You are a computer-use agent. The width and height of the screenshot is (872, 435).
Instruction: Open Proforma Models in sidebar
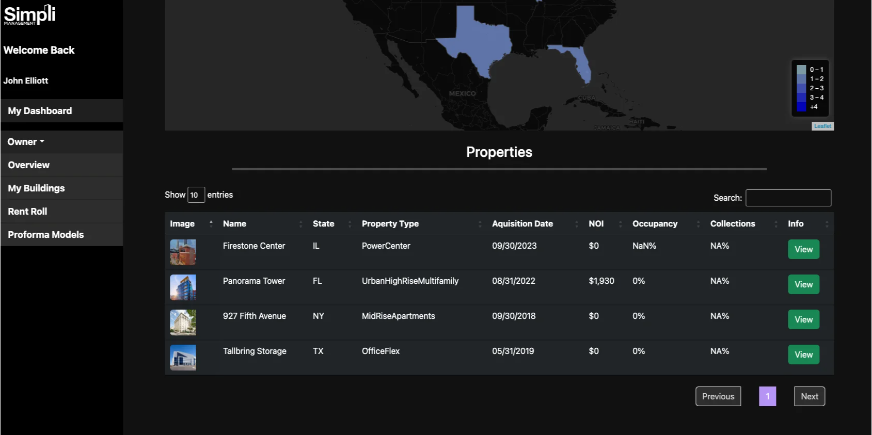[46, 235]
